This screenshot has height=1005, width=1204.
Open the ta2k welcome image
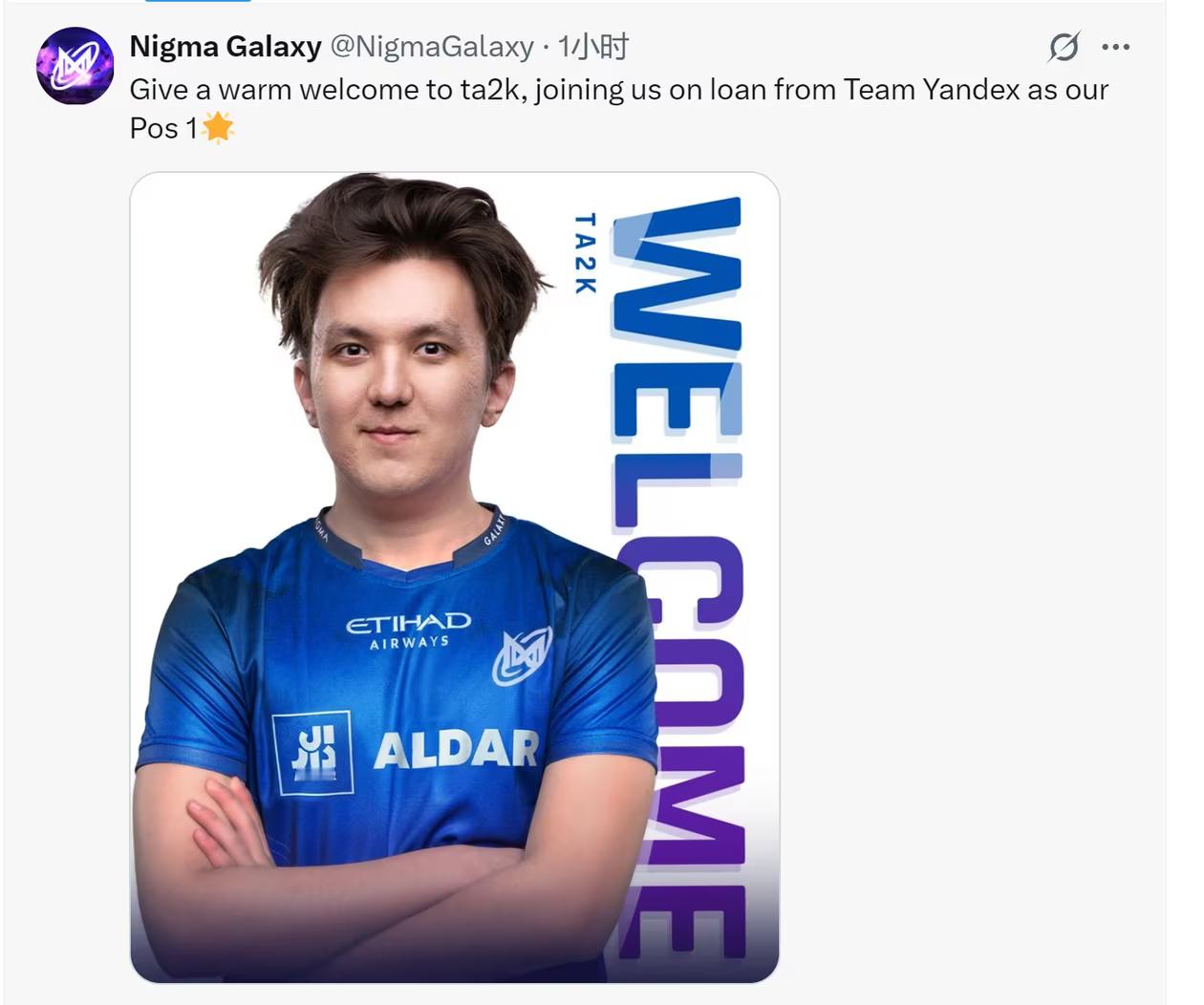click(x=455, y=577)
